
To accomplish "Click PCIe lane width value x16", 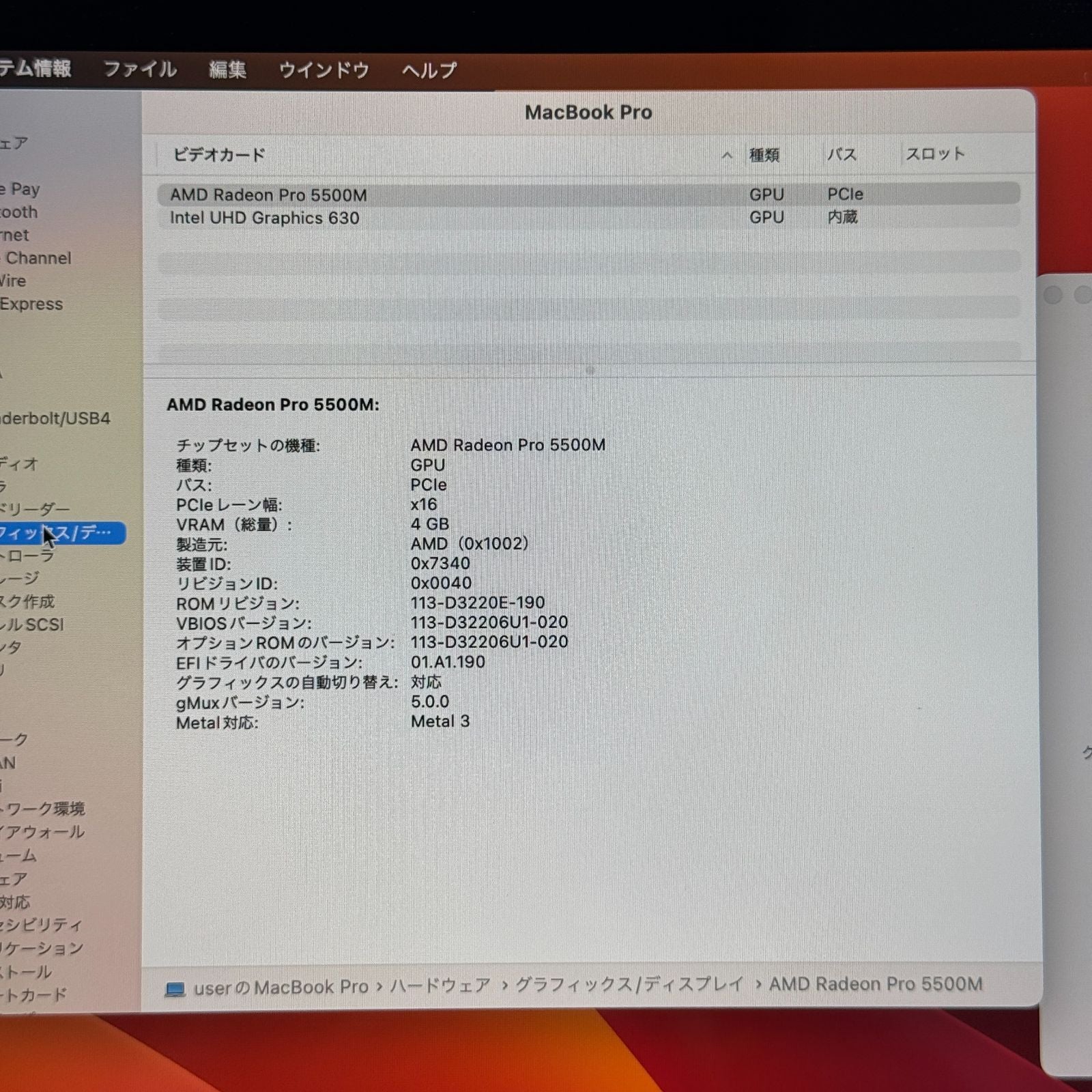I will (424, 504).
